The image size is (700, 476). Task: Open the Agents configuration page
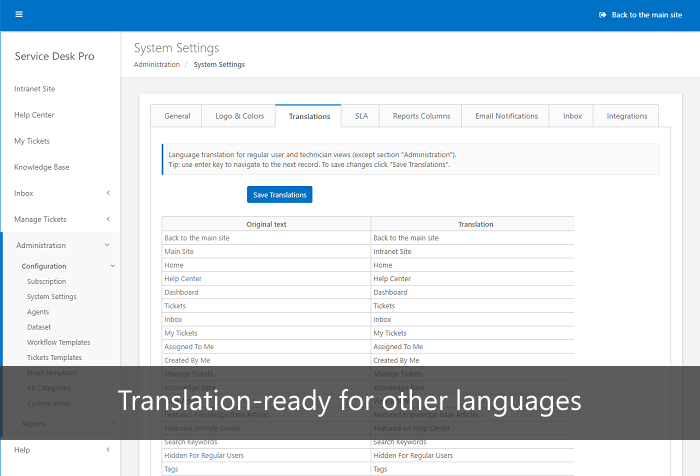pyautogui.click(x=38, y=312)
